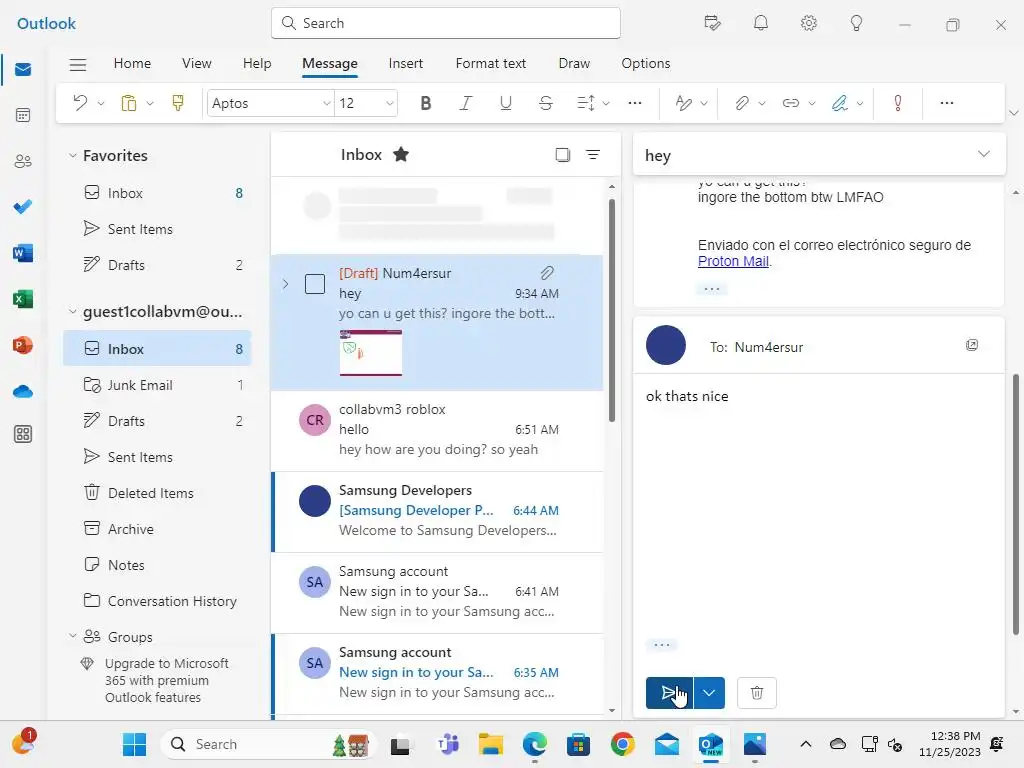The width and height of the screenshot is (1024, 768).
Task: Show quoted text ellipsis in the reply
Action: click(662, 645)
